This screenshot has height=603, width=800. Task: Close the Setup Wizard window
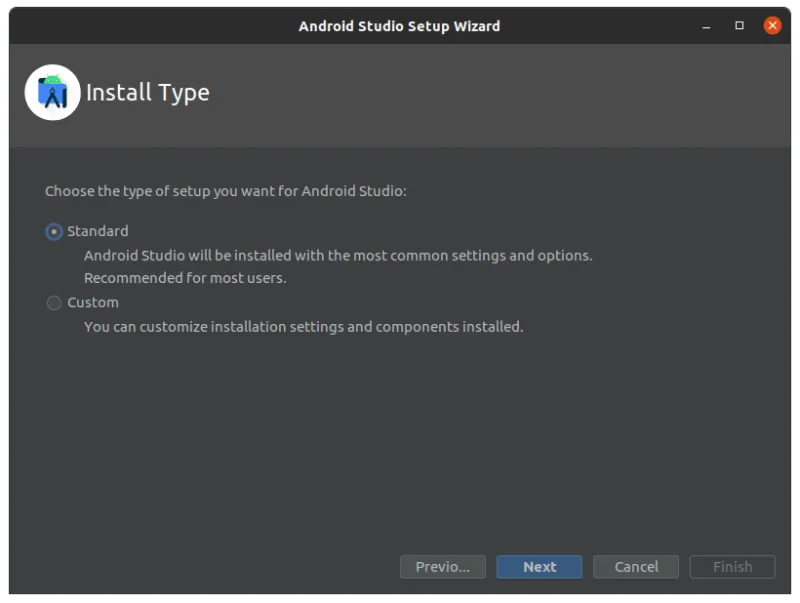pyautogui.click(x=772, y=26)
